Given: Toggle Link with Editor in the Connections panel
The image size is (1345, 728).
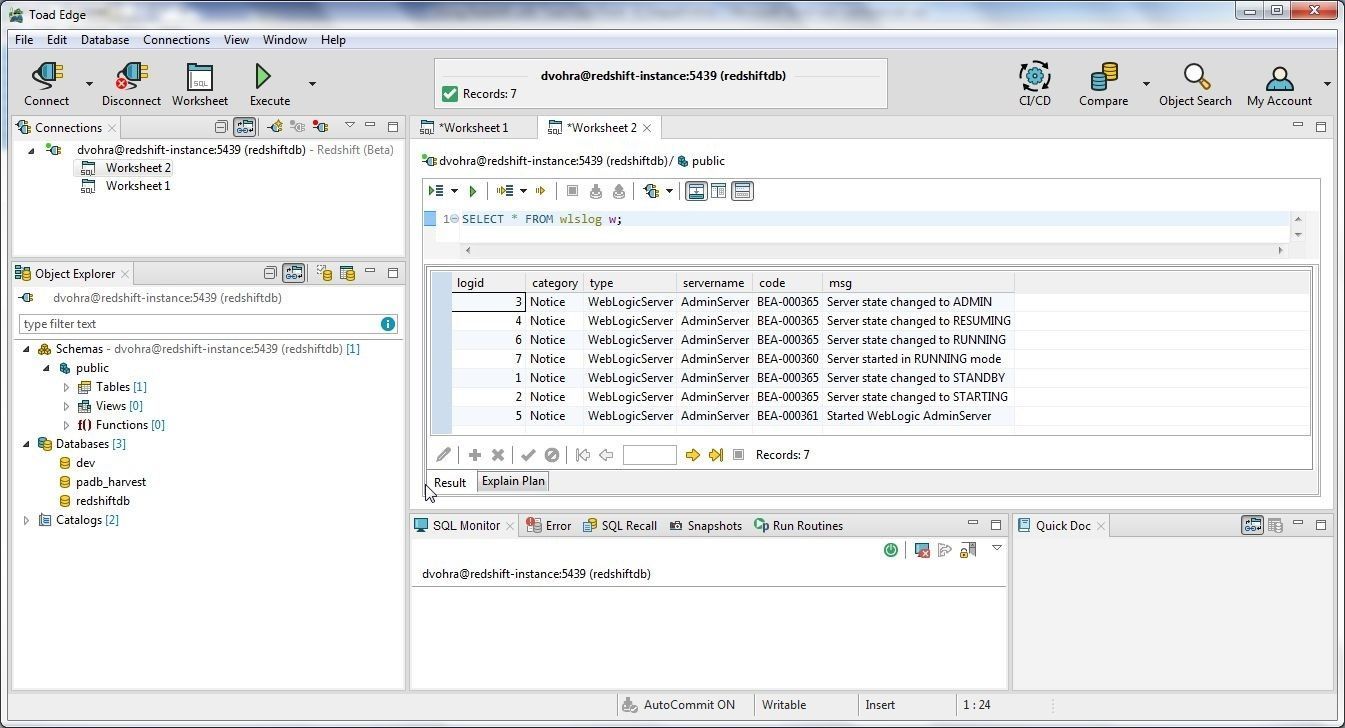Looking at the screenshot, I should 244,127.
